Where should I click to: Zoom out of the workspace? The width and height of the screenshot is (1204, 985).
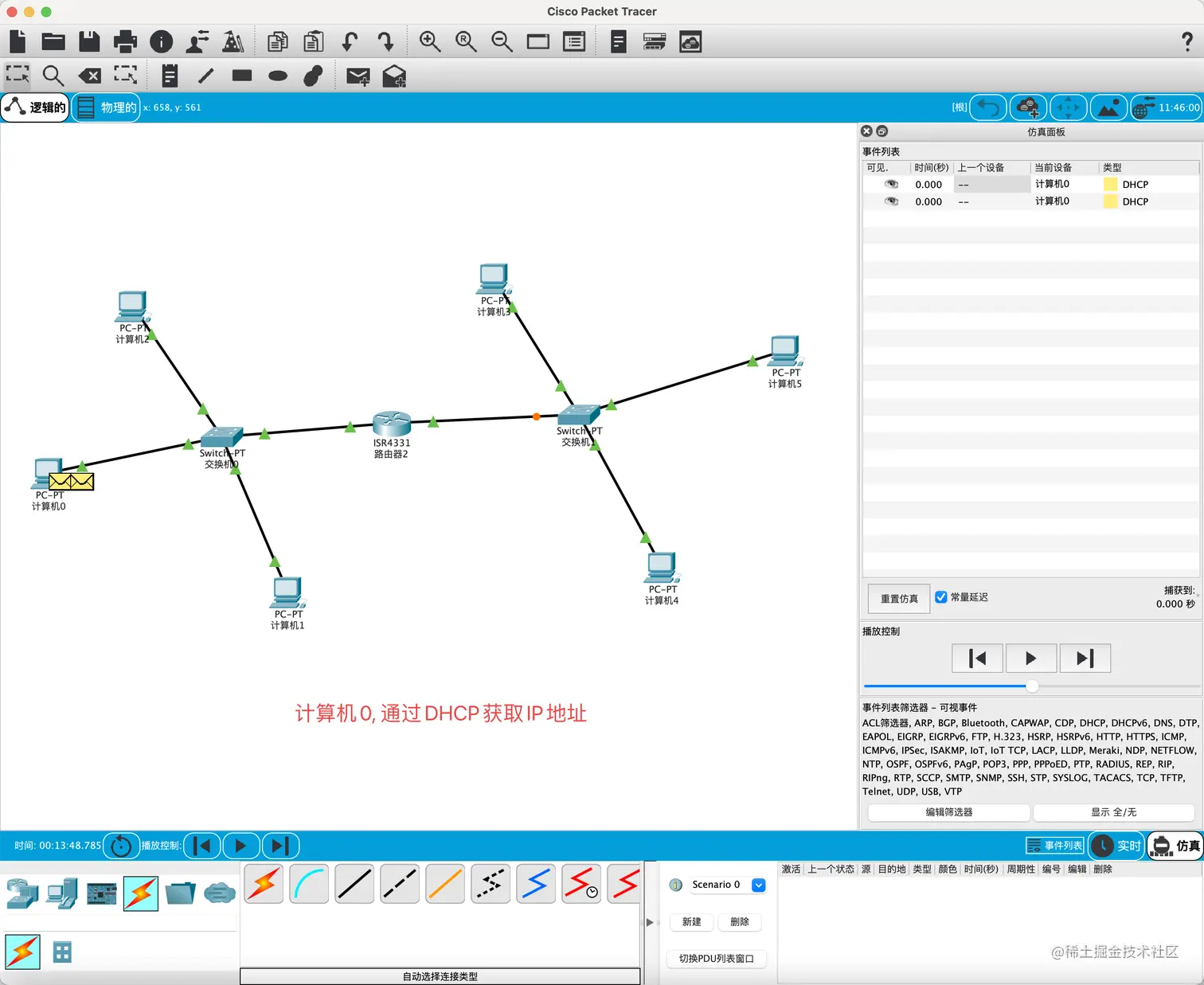click(x=502, y=41)
